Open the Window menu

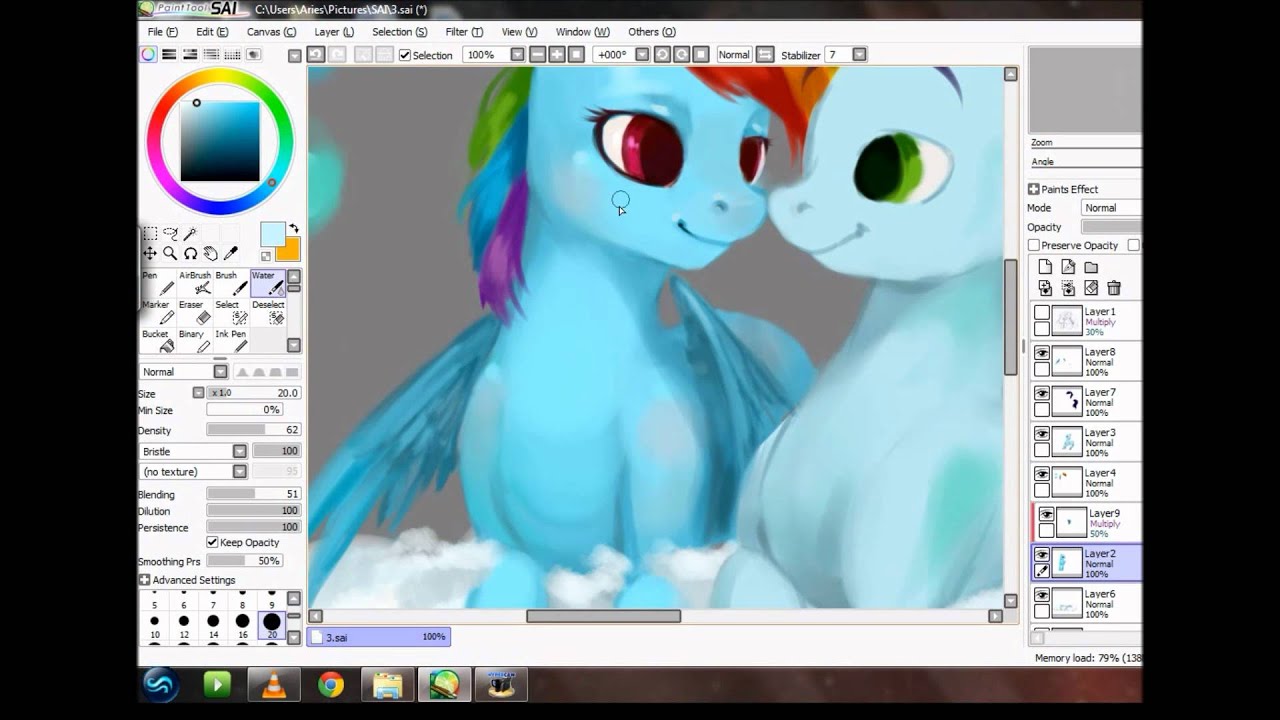(x=583, y=32)
